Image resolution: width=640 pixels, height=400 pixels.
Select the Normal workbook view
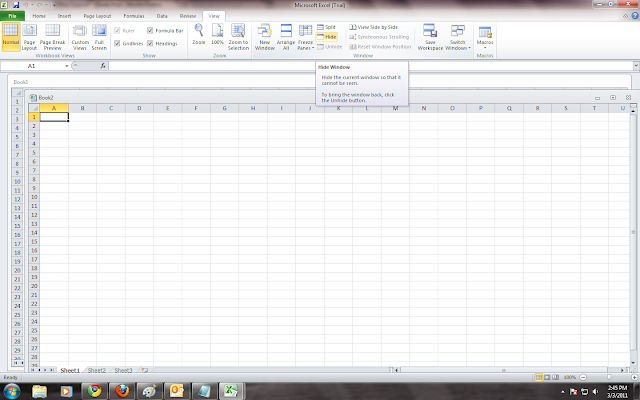click(11, 37)
